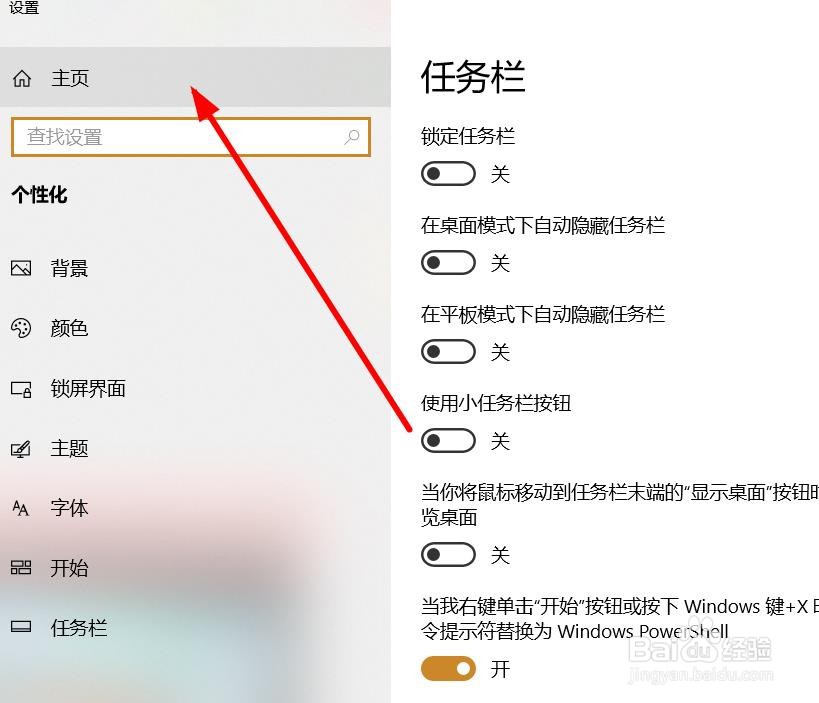Enable auto-hide taskbar in desktop mode
The width and height of the screenshot is (819, 703).
tap(448, 262)
